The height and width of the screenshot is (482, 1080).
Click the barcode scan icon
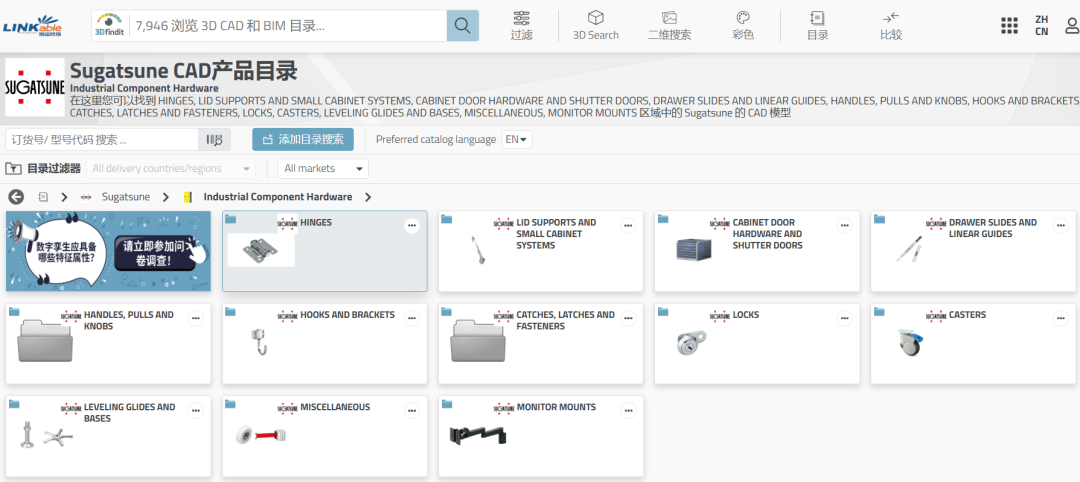pyautogui.click(x=214, y=140)
